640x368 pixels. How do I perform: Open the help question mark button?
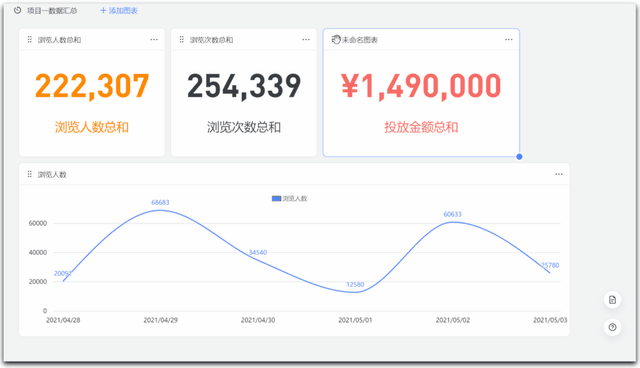(612, 327)
